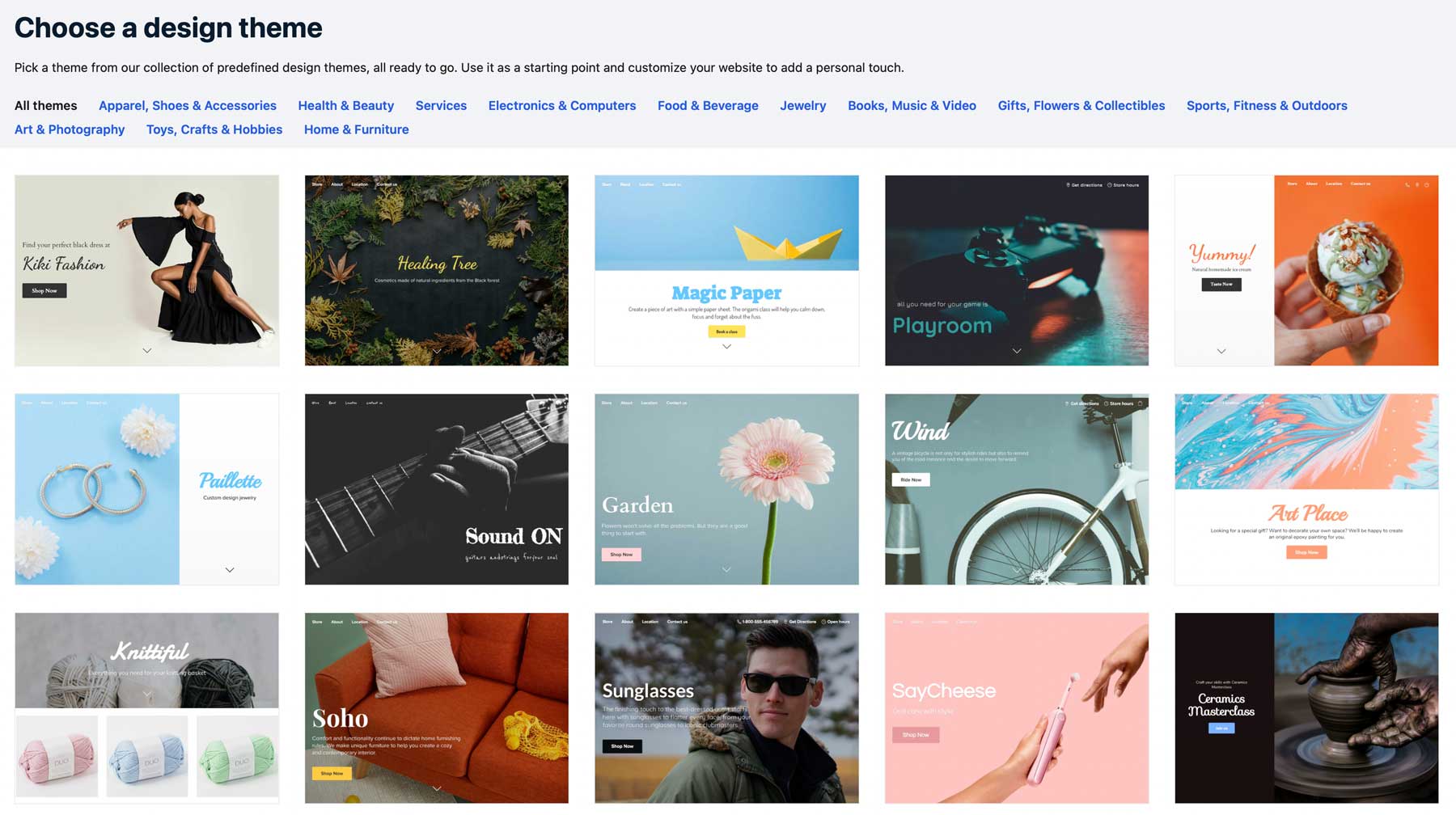The height and width of the screenshot is (815, 1456).
Task: Click the Store hours clock icon on Wind theme
Action: coord(1106,403)
